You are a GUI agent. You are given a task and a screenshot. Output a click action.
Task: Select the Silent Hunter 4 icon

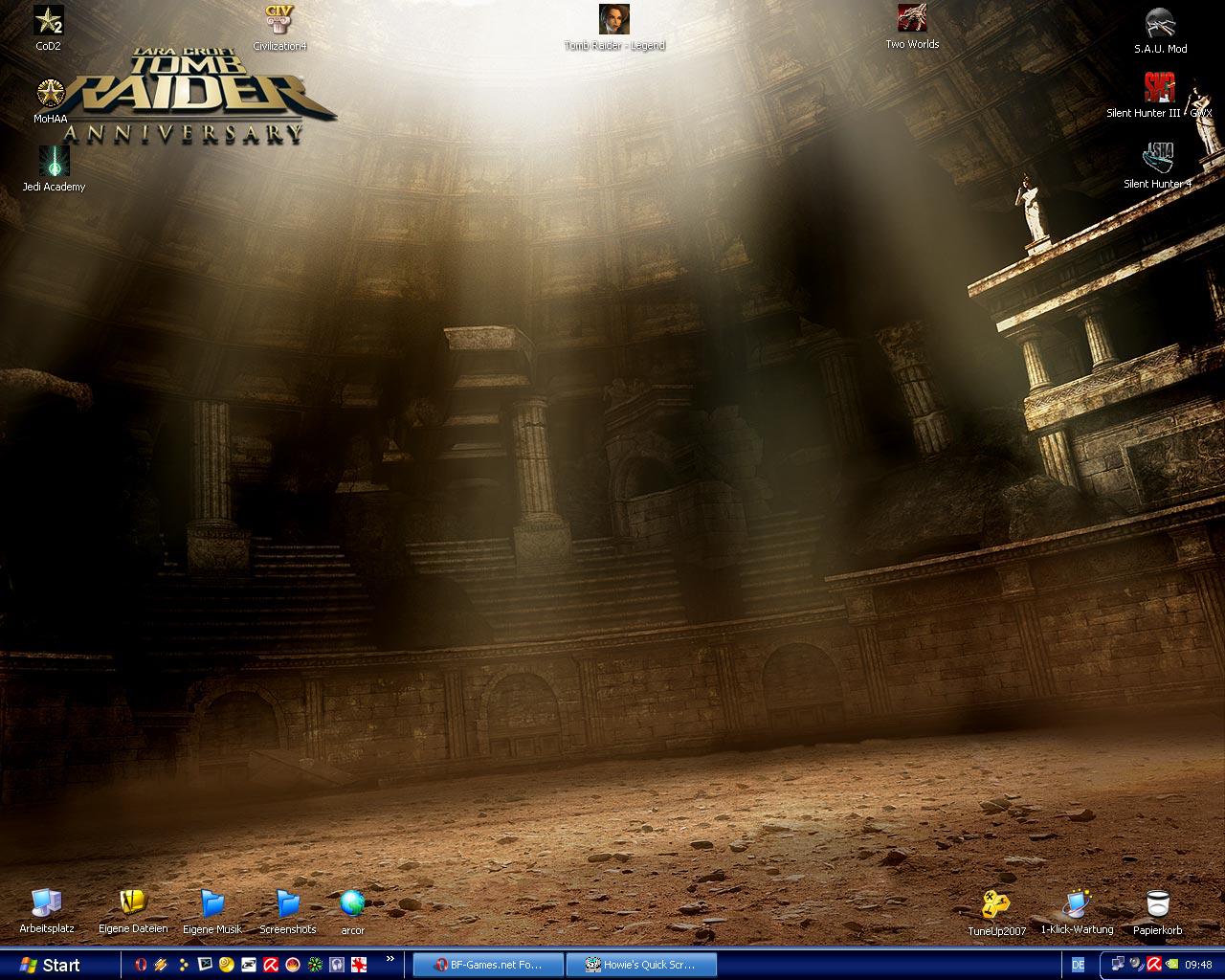click(x=1157, y=166)
